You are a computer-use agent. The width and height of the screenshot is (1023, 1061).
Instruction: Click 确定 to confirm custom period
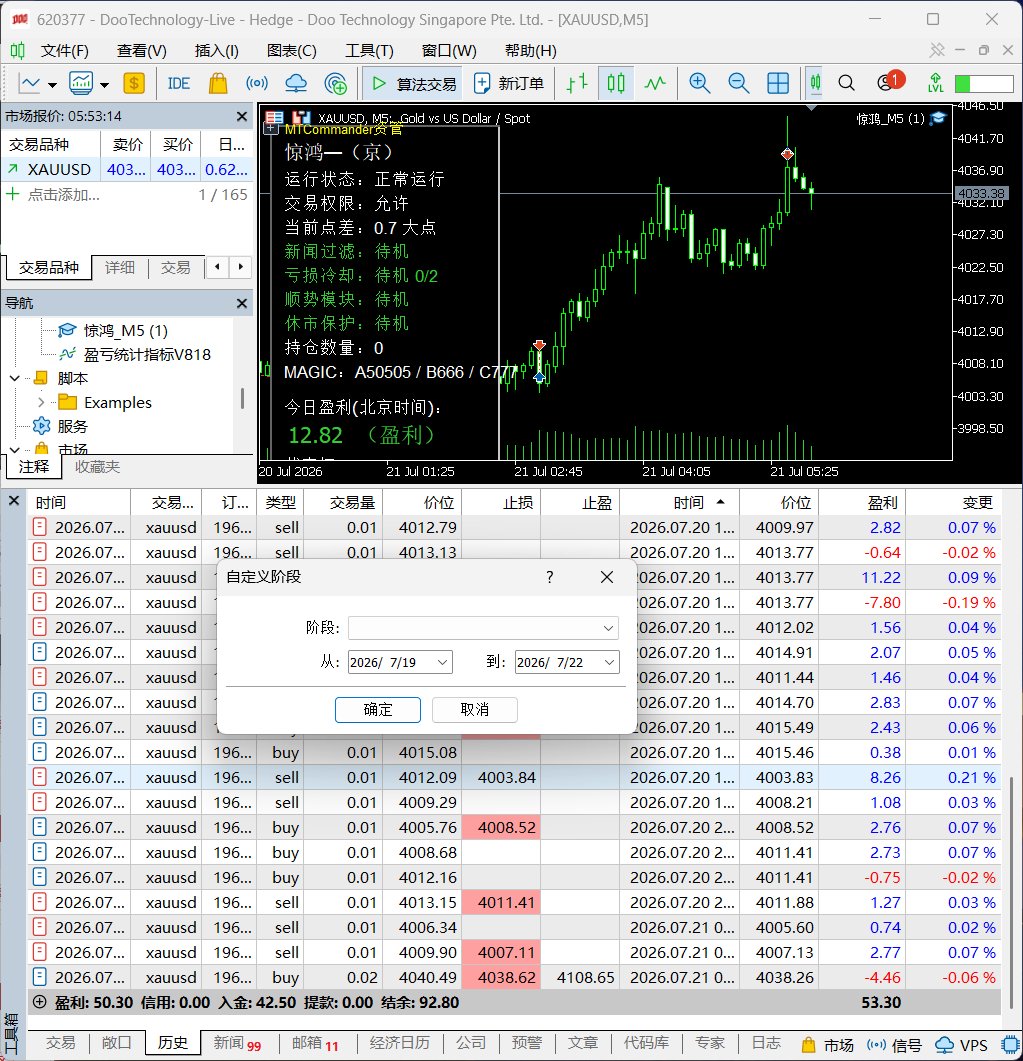378,710
